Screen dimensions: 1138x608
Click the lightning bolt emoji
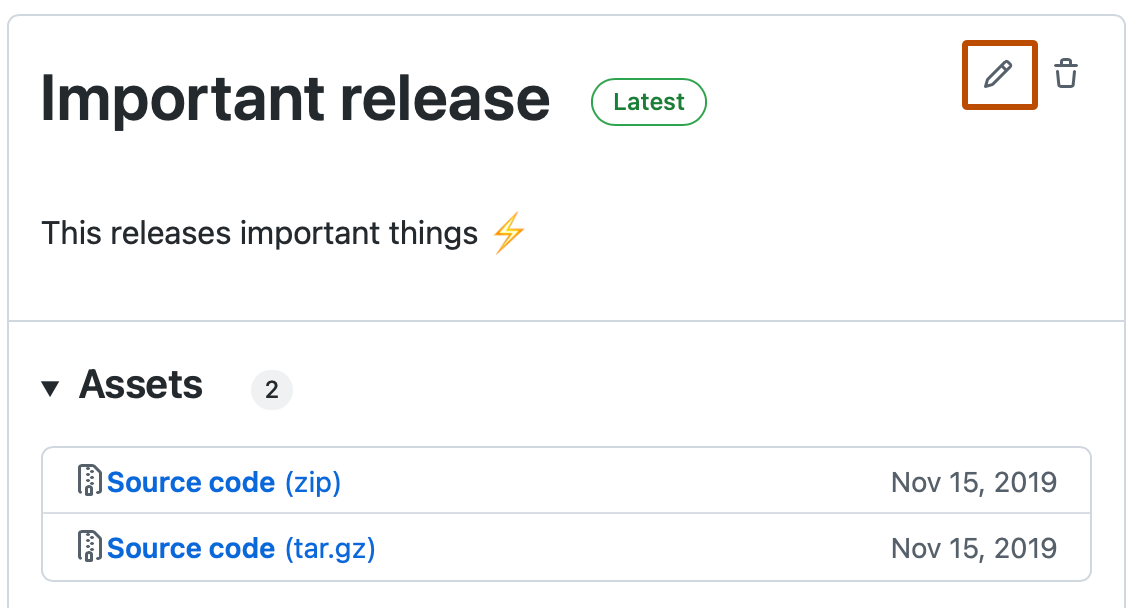coord(508,231)
